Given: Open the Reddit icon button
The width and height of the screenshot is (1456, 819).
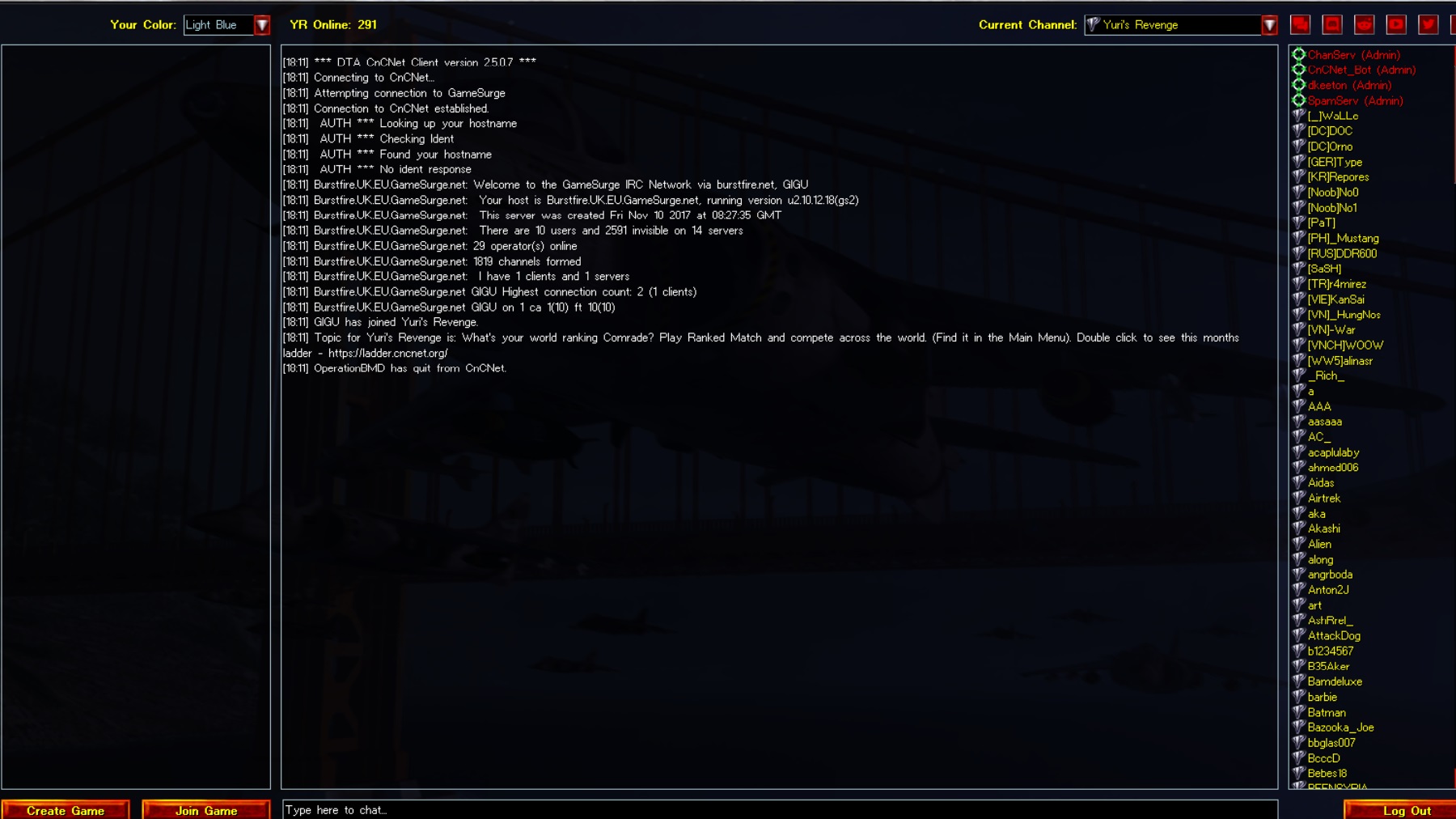Looking at the screenshot, I should [1365, 25].
